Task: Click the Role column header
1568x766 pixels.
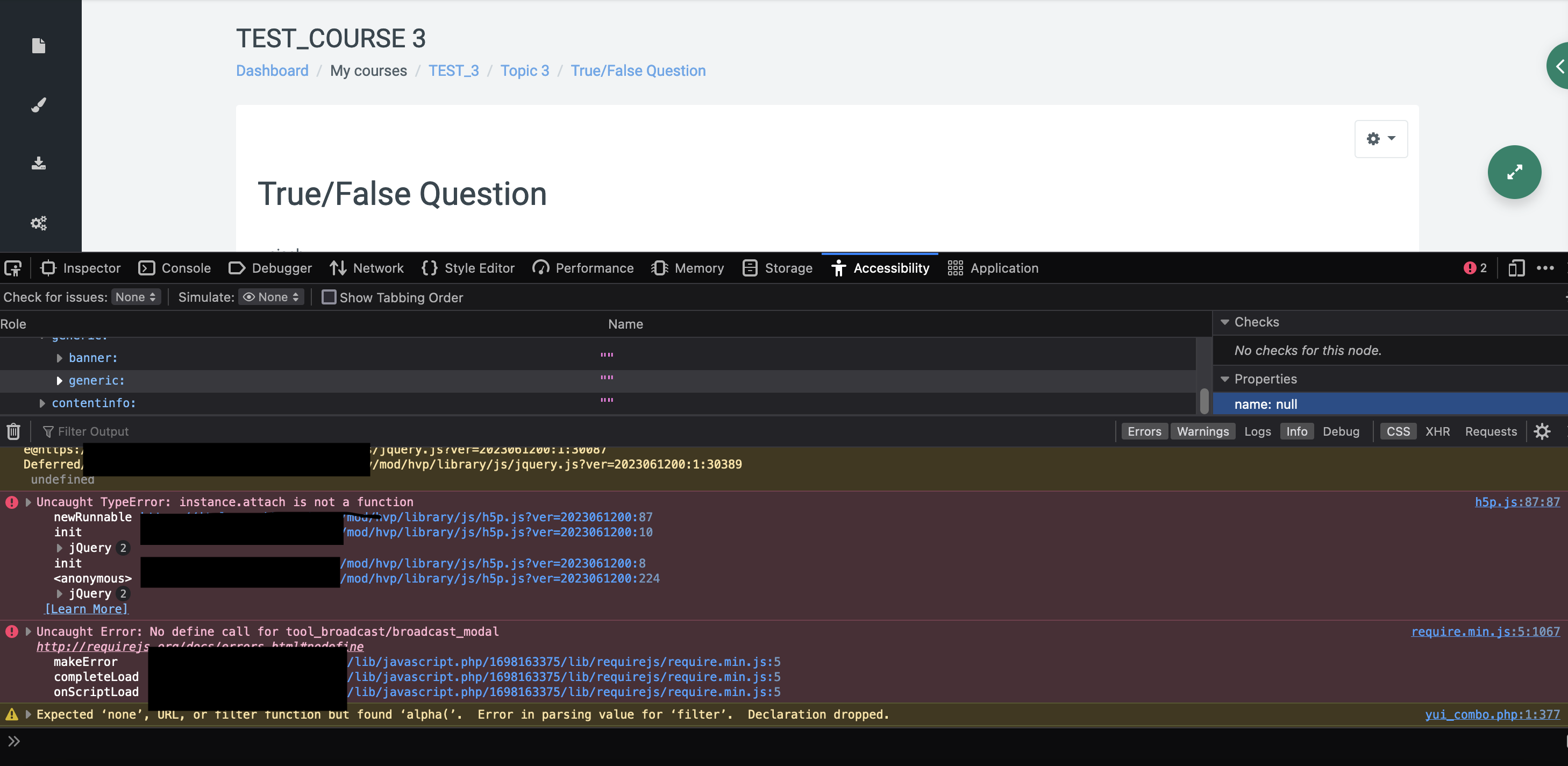Action: (x=13, y=324)
